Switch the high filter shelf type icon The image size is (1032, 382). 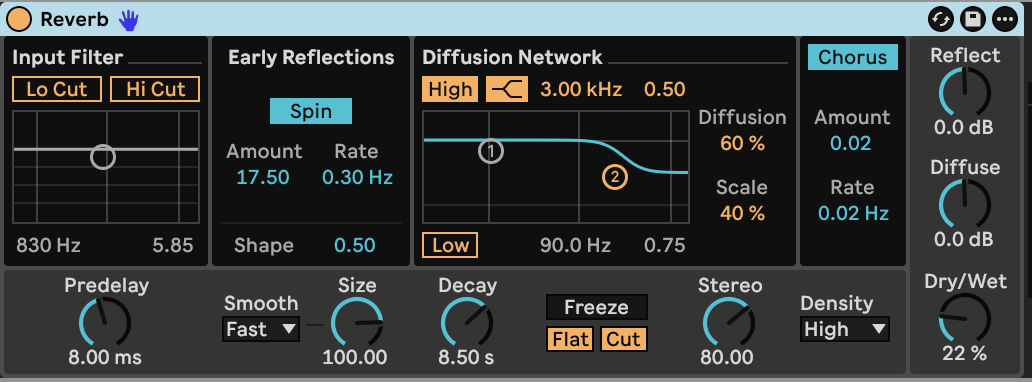507,90
